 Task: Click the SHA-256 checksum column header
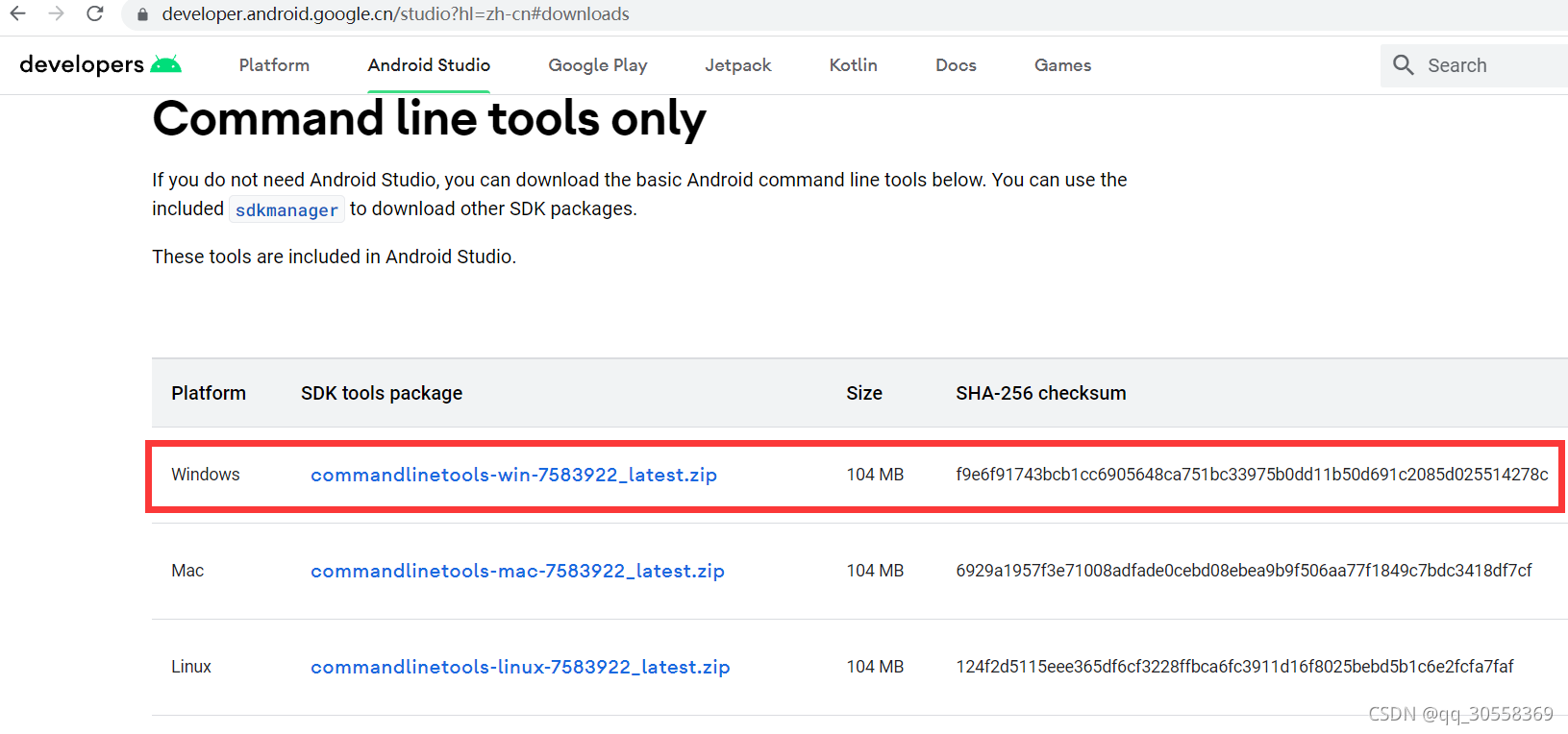coord(1041,393)
